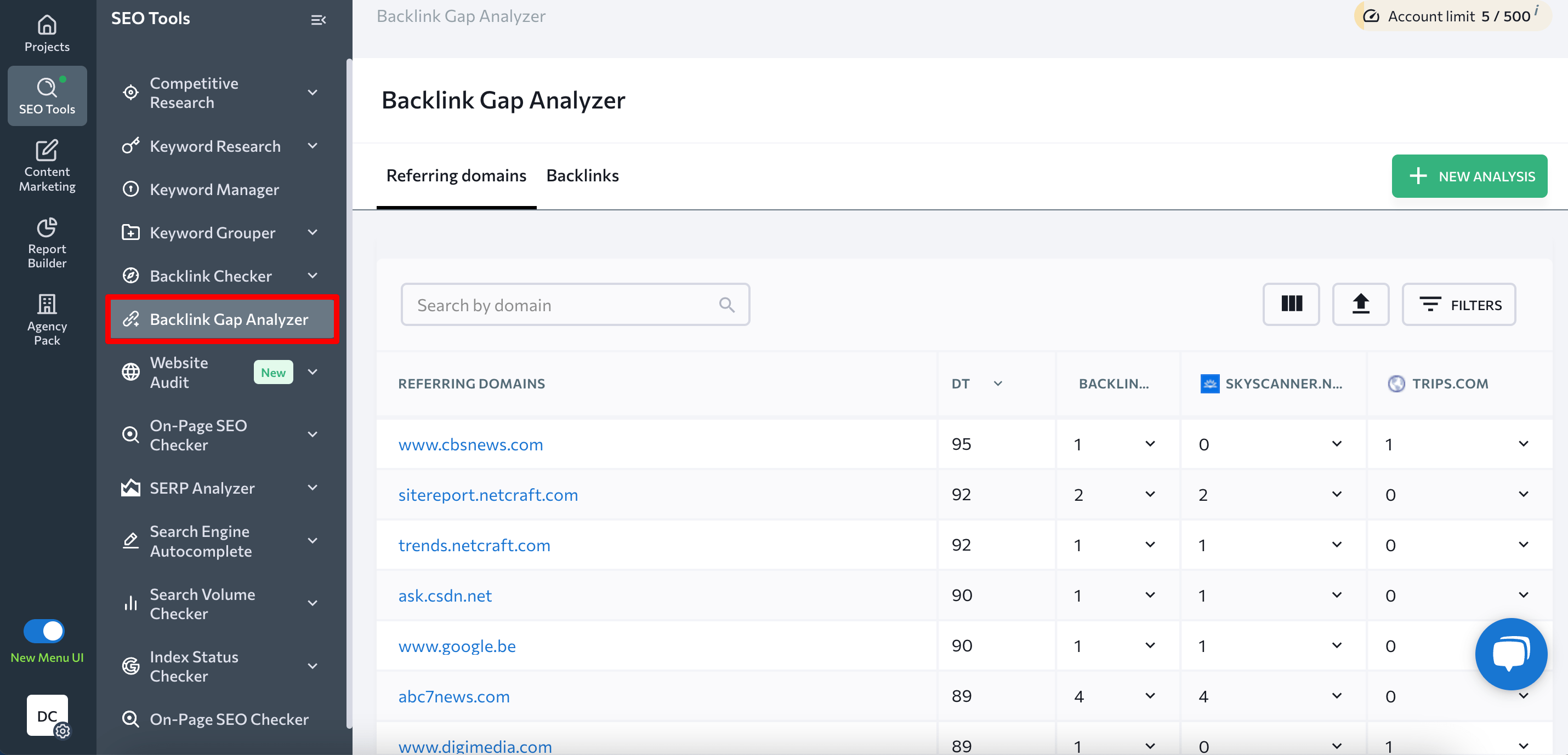
Task: Start a NEW ANALYSIS
Action: [1470, 176]
